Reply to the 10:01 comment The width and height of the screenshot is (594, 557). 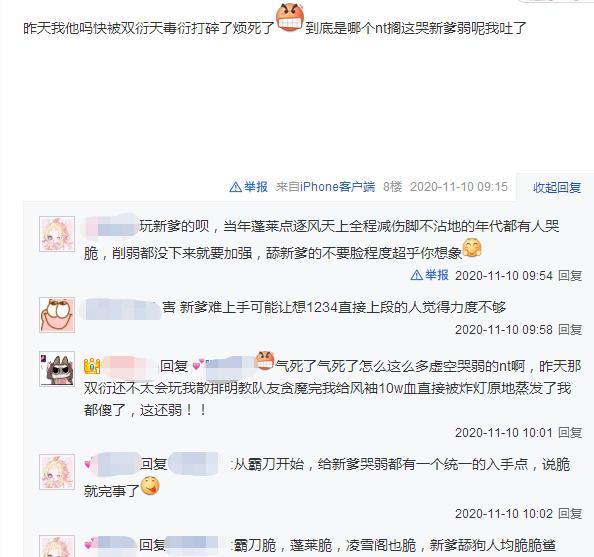click(570, 432)
